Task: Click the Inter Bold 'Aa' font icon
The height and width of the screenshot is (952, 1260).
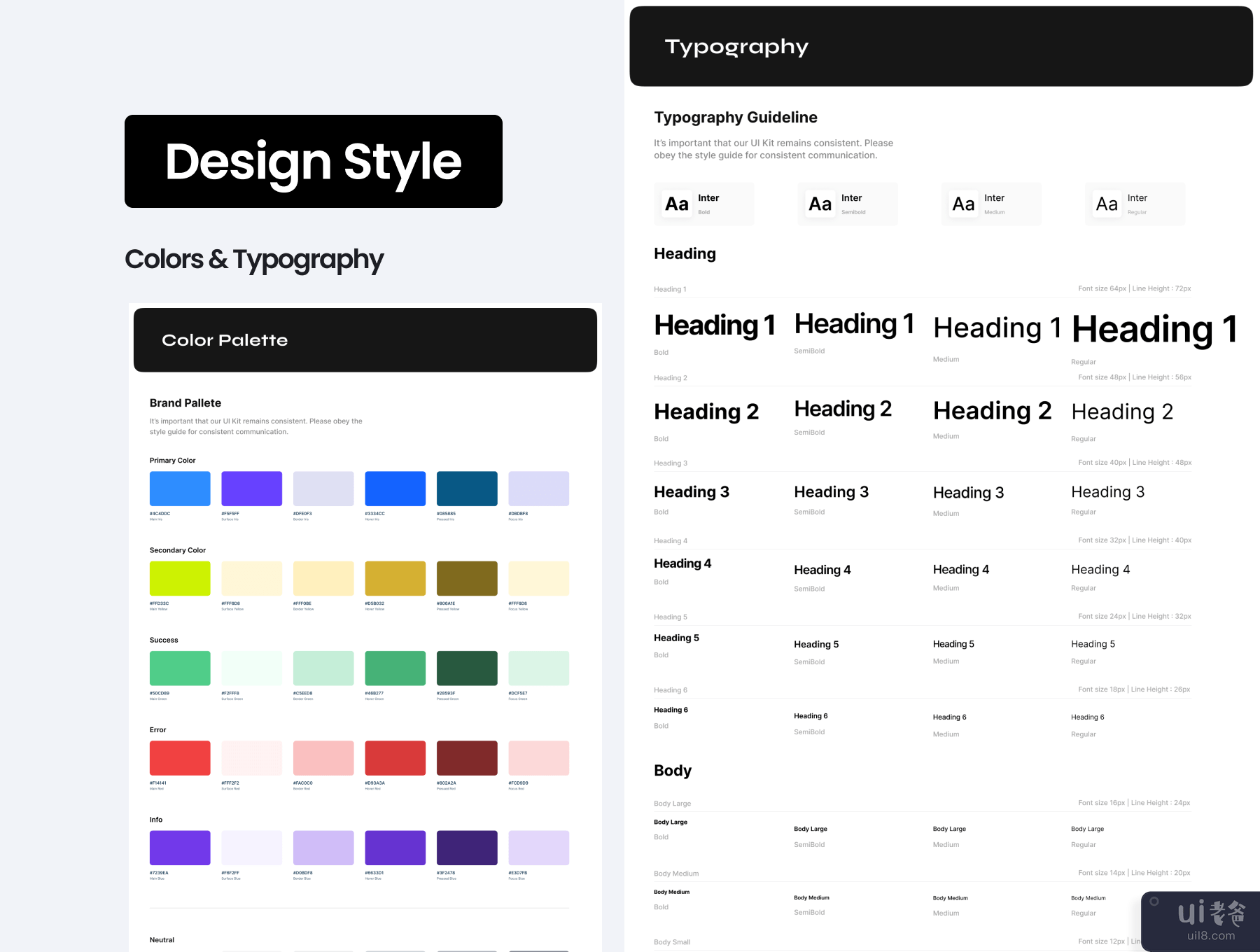Action: pos(676,204)
